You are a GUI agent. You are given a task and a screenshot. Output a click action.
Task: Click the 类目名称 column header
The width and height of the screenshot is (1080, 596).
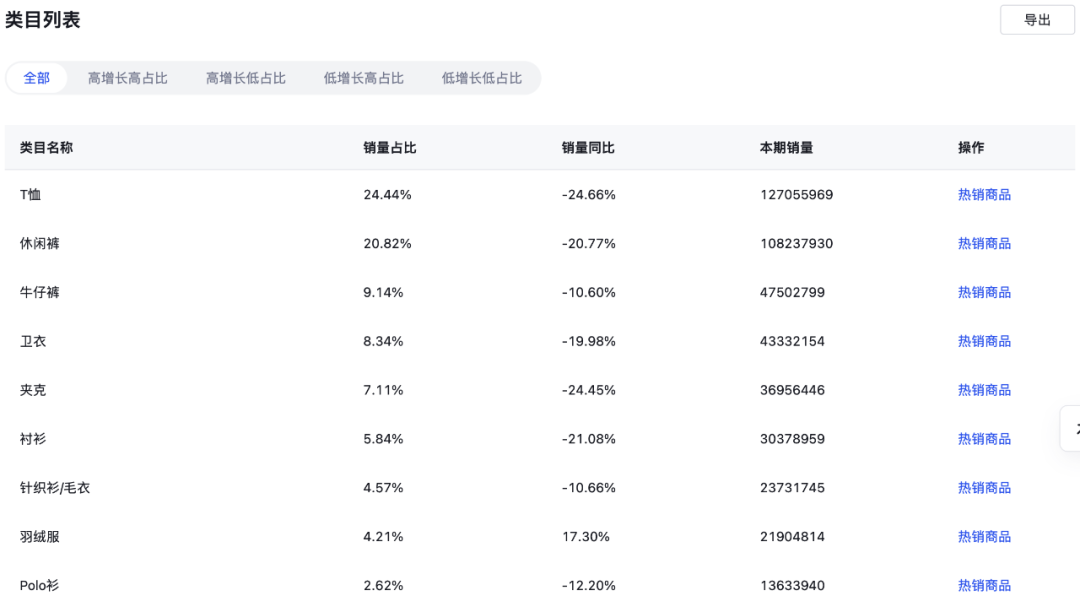point(46,147)
